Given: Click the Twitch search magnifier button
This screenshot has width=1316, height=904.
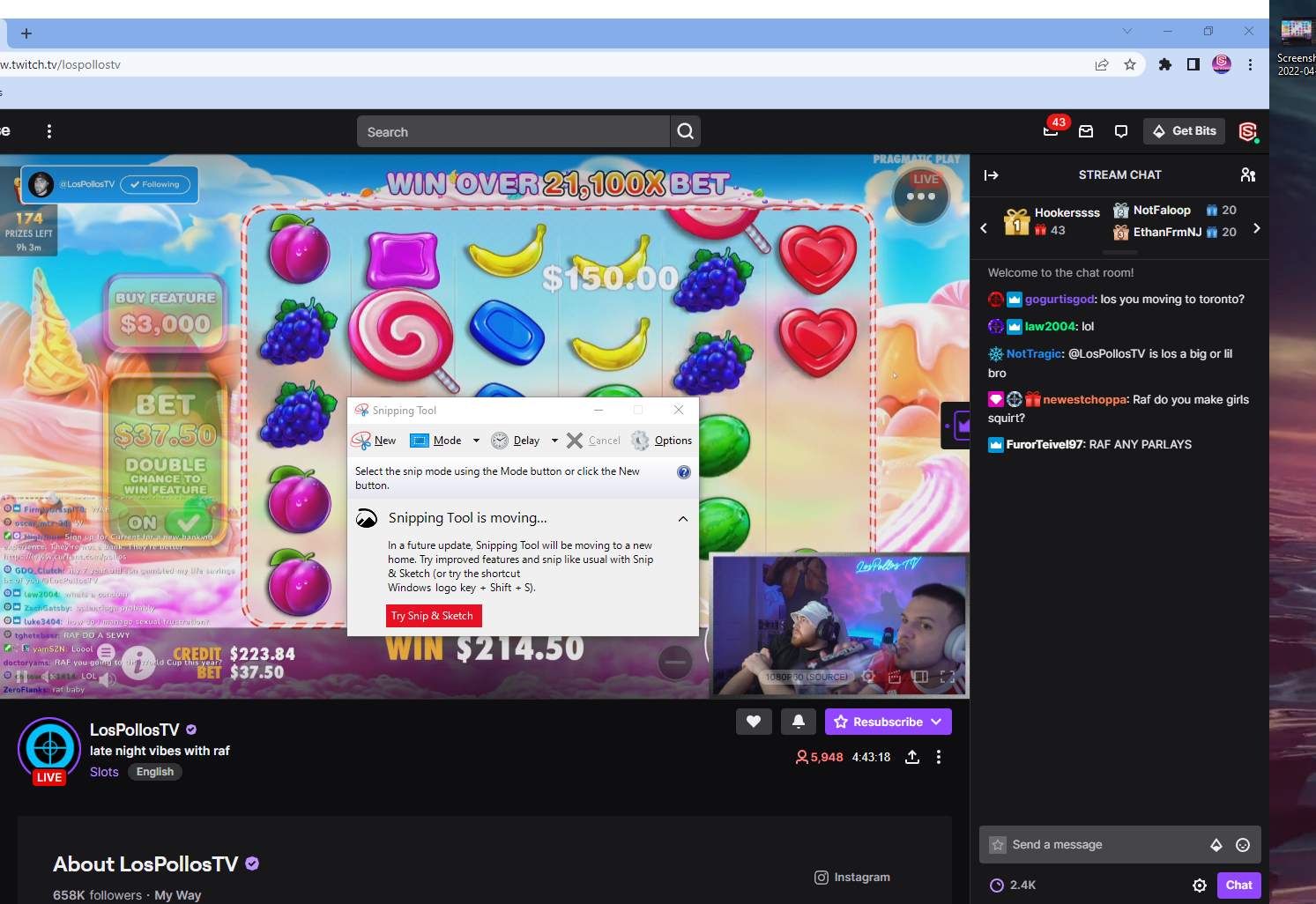Looking at the screenshot, I should tap(686, 131).
